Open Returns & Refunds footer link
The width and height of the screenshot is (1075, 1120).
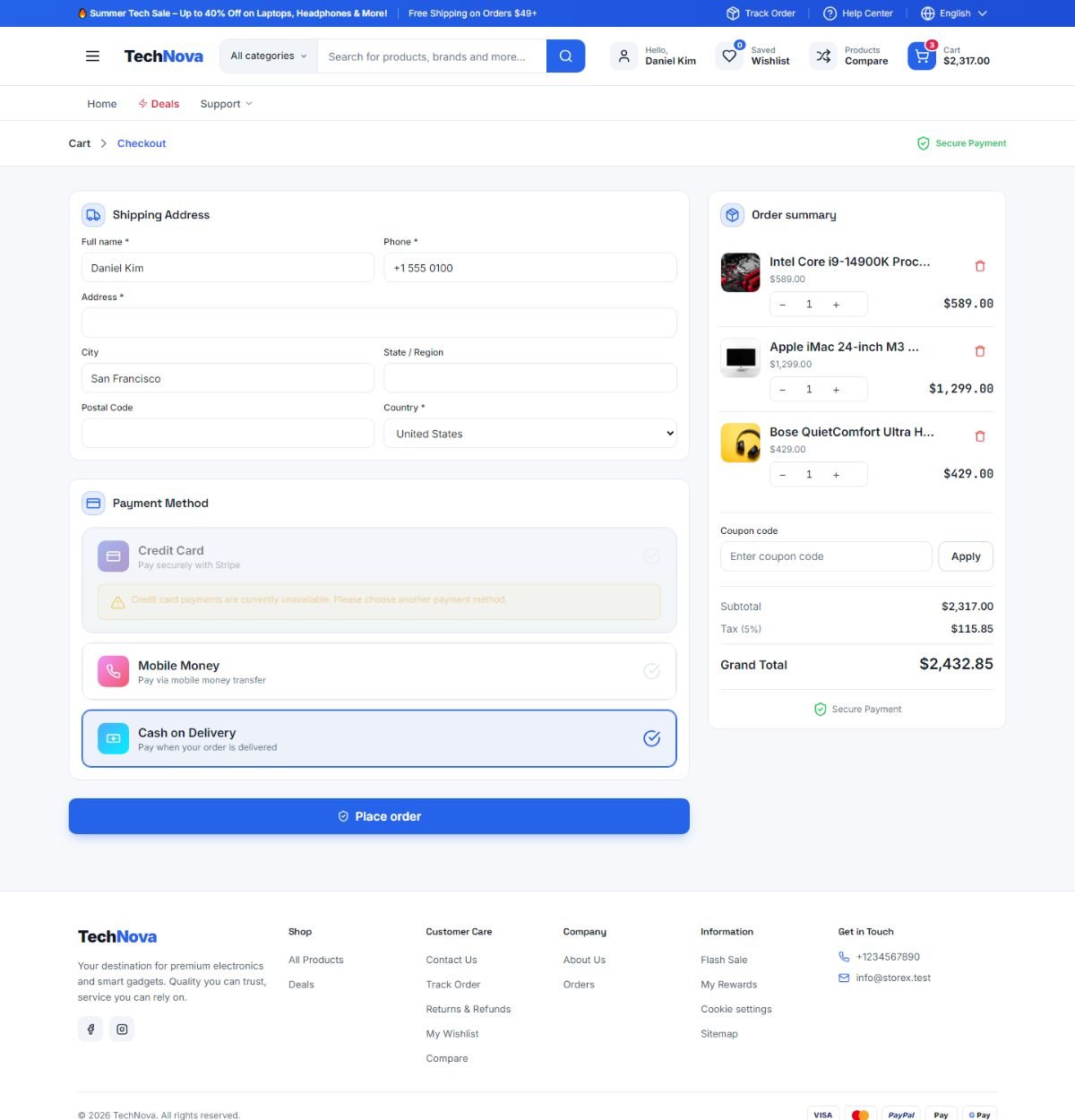pyautogui.click(x=469, y=1009)
